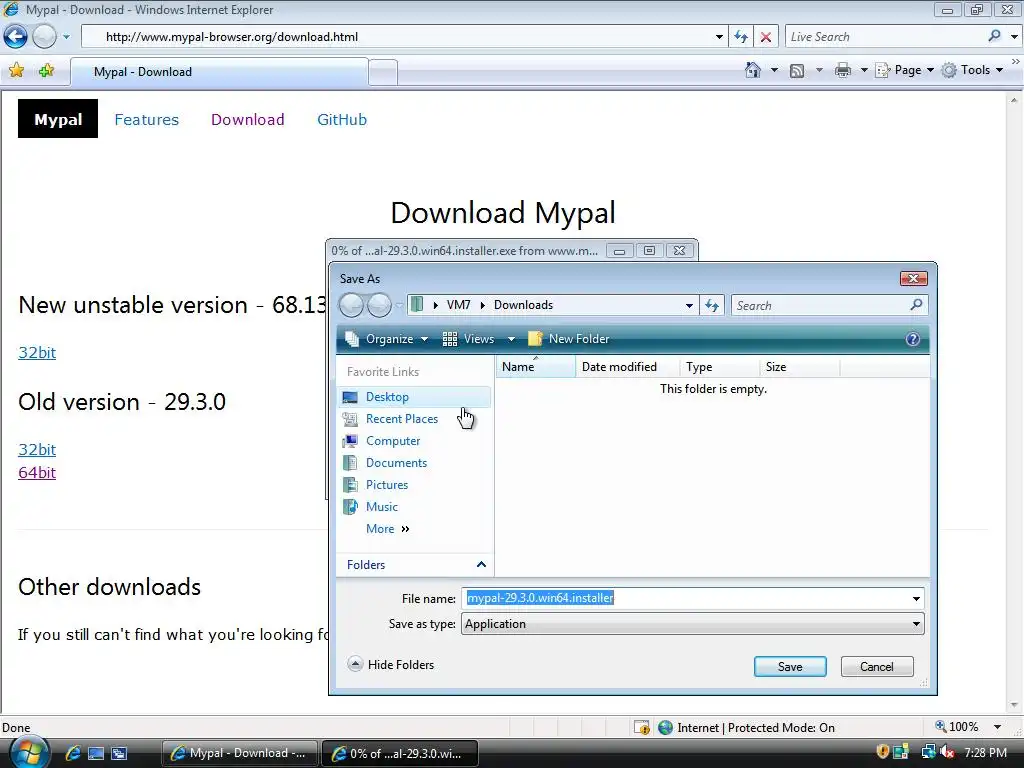Click Show Desktop quick launch icon
The image size is (1024, 768).
[96, 753]
